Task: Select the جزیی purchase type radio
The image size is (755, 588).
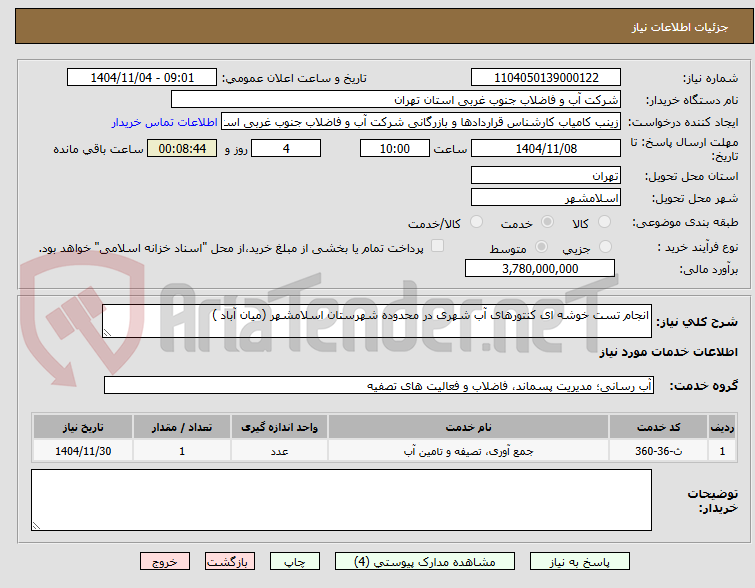Action: 605,247
